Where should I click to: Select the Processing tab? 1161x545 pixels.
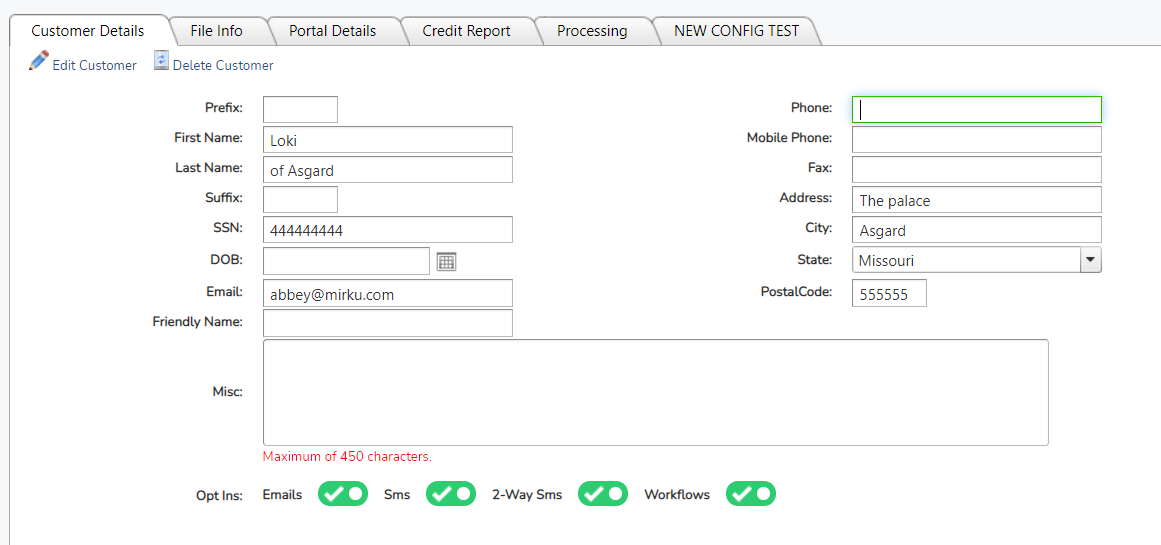(x=592, y=31)
